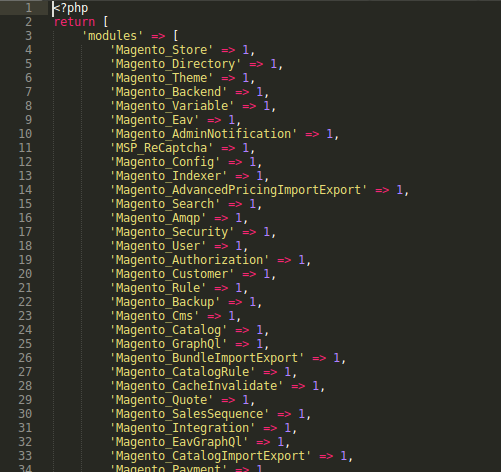Click the 'Magento_CatalogRule' entry
The image size is (501, 472).
click(183, 372)
